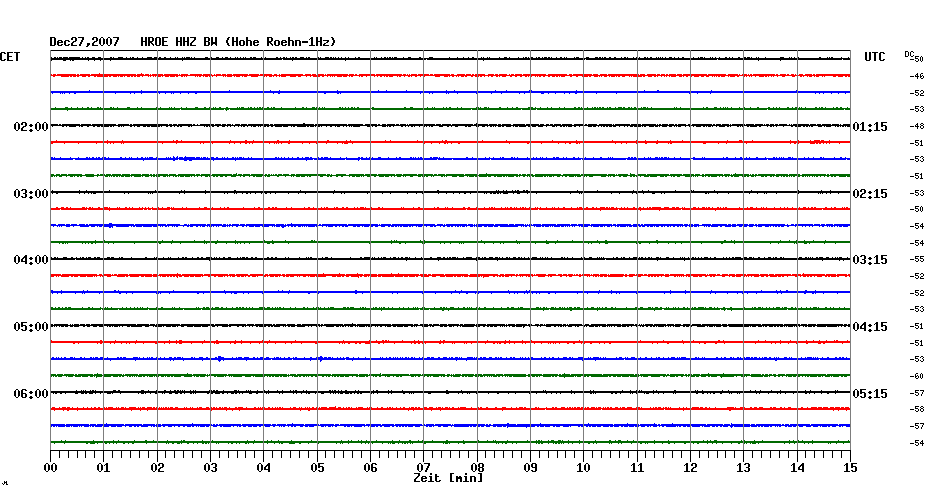The image size is (930, 494).
Task: Select the station title HROE HHZ BW
Action: [x=179, y=42]
